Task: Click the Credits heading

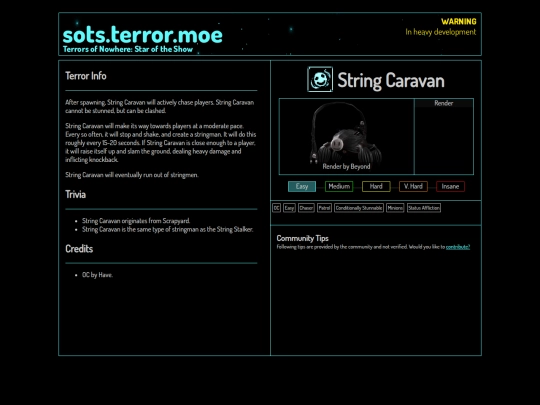Action: pyautogui.click(x=79, y=249)
